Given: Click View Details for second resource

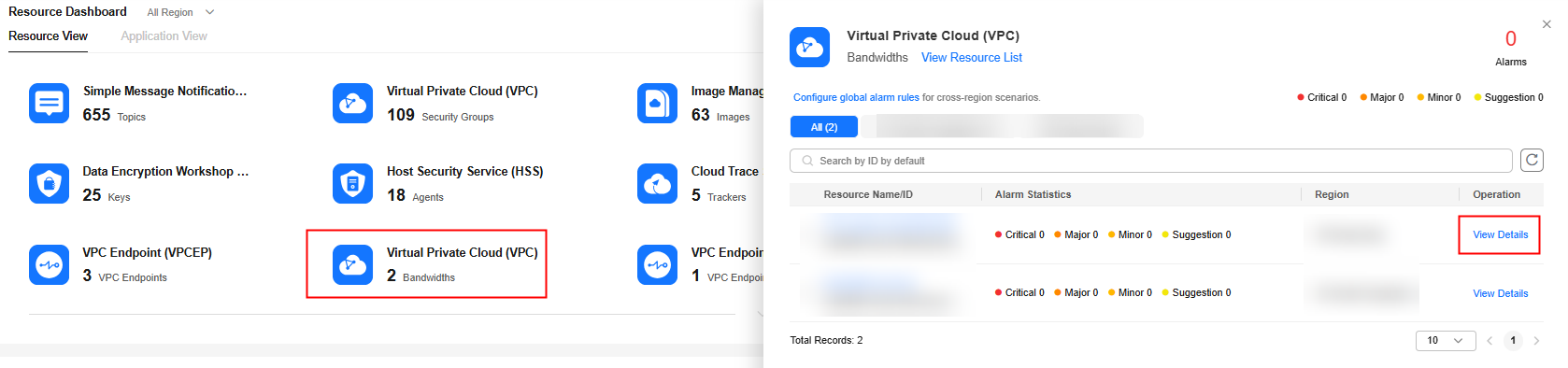Looking at the screenshot, I should click(1501, 293).
